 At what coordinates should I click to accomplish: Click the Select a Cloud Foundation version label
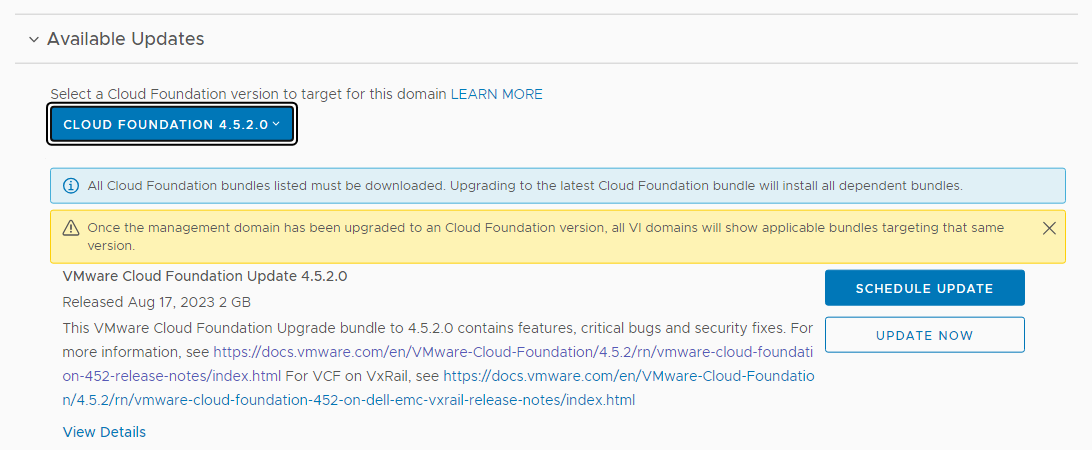[x=248, y=94]
